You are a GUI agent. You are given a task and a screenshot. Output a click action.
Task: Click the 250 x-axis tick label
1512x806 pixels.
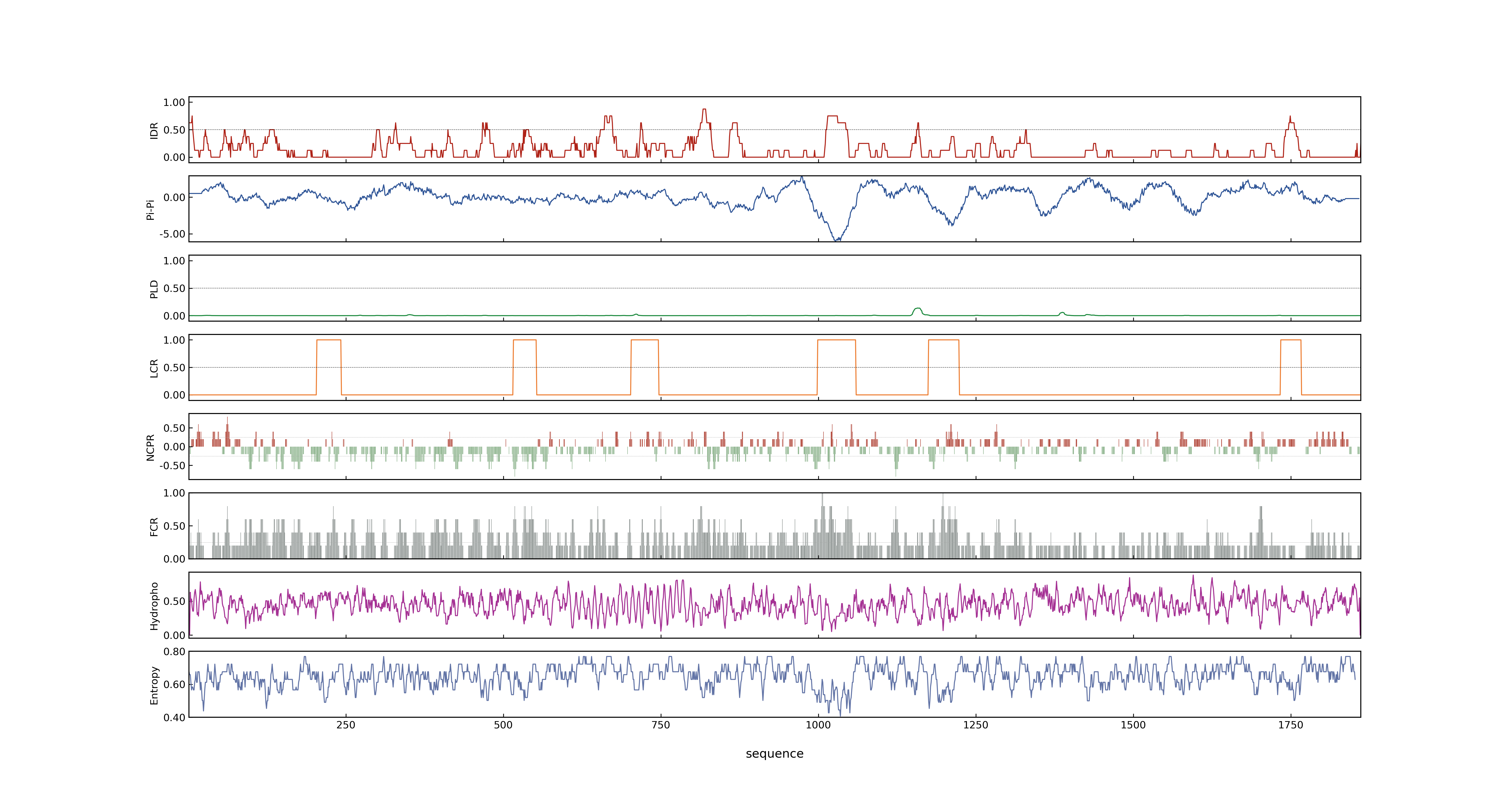point(346,725)
